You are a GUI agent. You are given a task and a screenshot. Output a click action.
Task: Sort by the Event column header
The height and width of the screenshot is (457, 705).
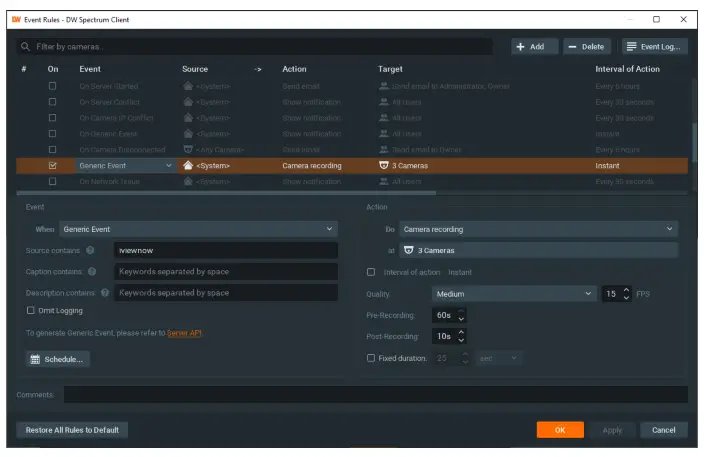90,69
